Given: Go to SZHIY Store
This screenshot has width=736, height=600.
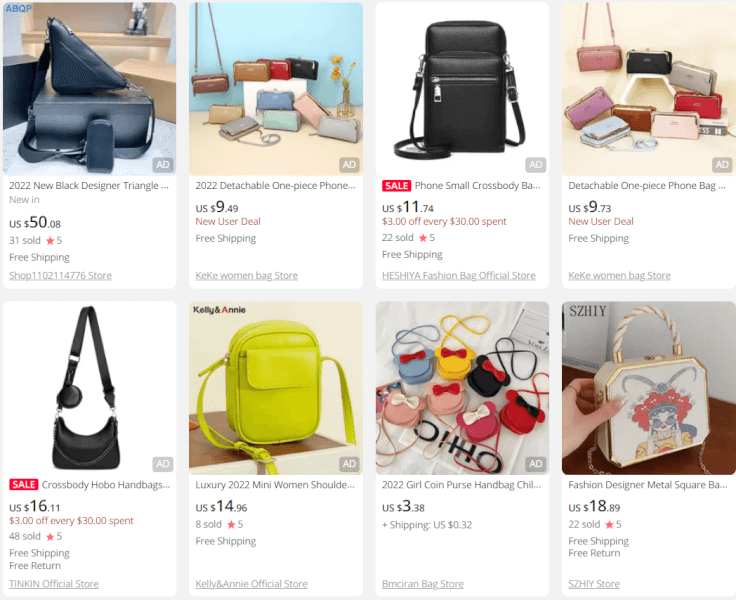Looking at the screenshot, I should click(594, 584).
